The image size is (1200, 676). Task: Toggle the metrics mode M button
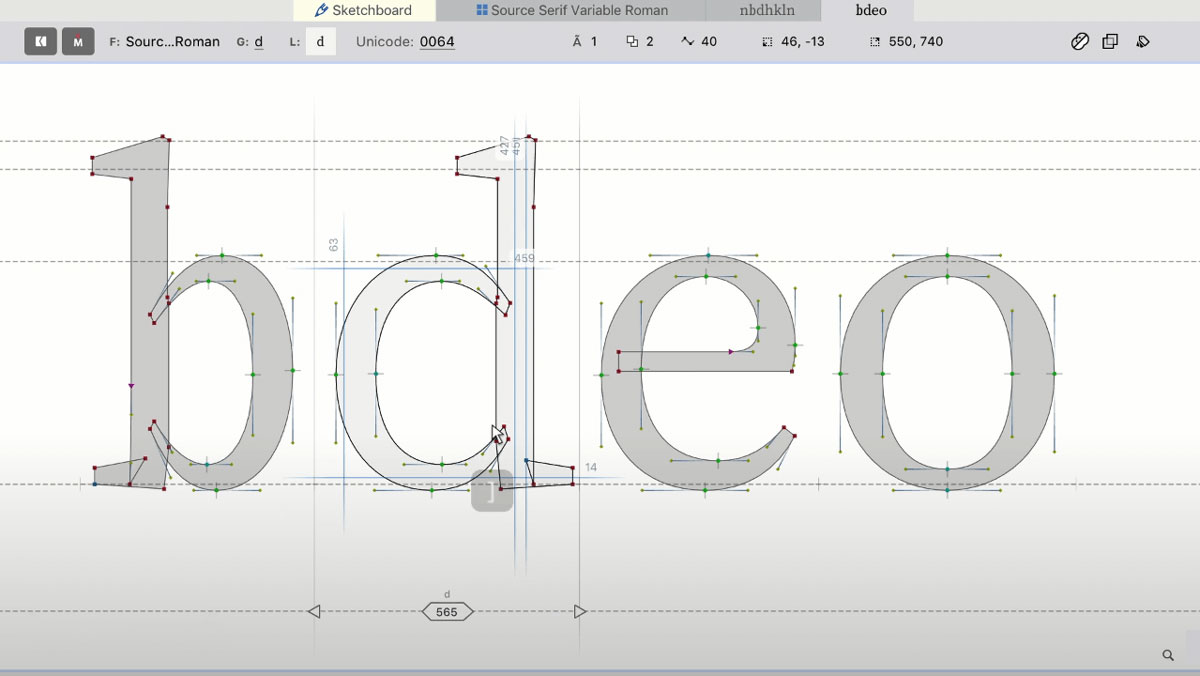click(x=78, y=42)
